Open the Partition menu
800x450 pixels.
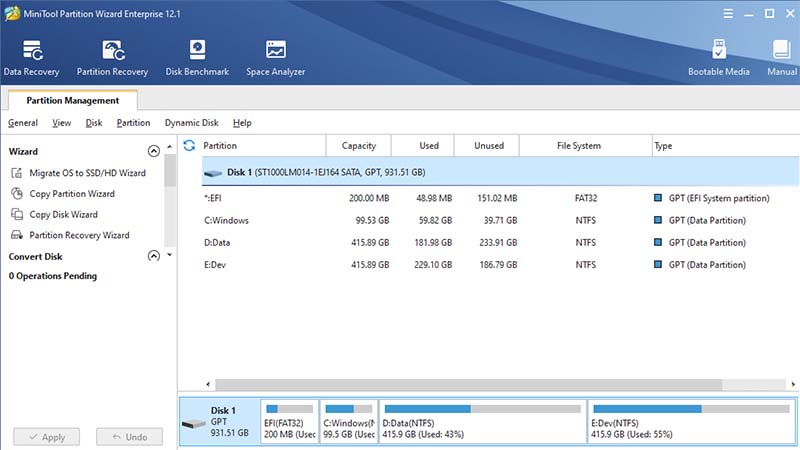click(133, 123)
